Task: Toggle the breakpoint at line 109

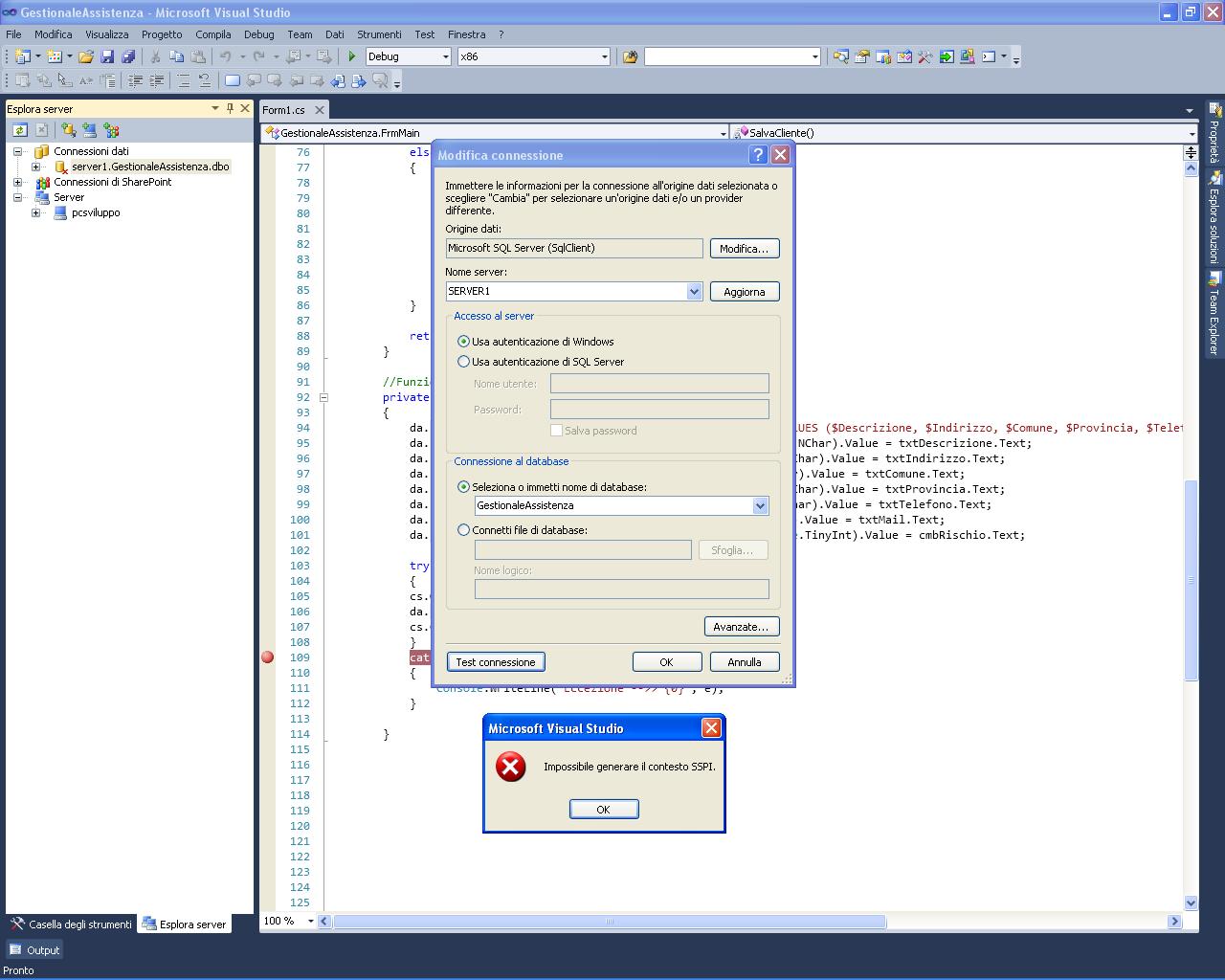Action: [268, 657]
